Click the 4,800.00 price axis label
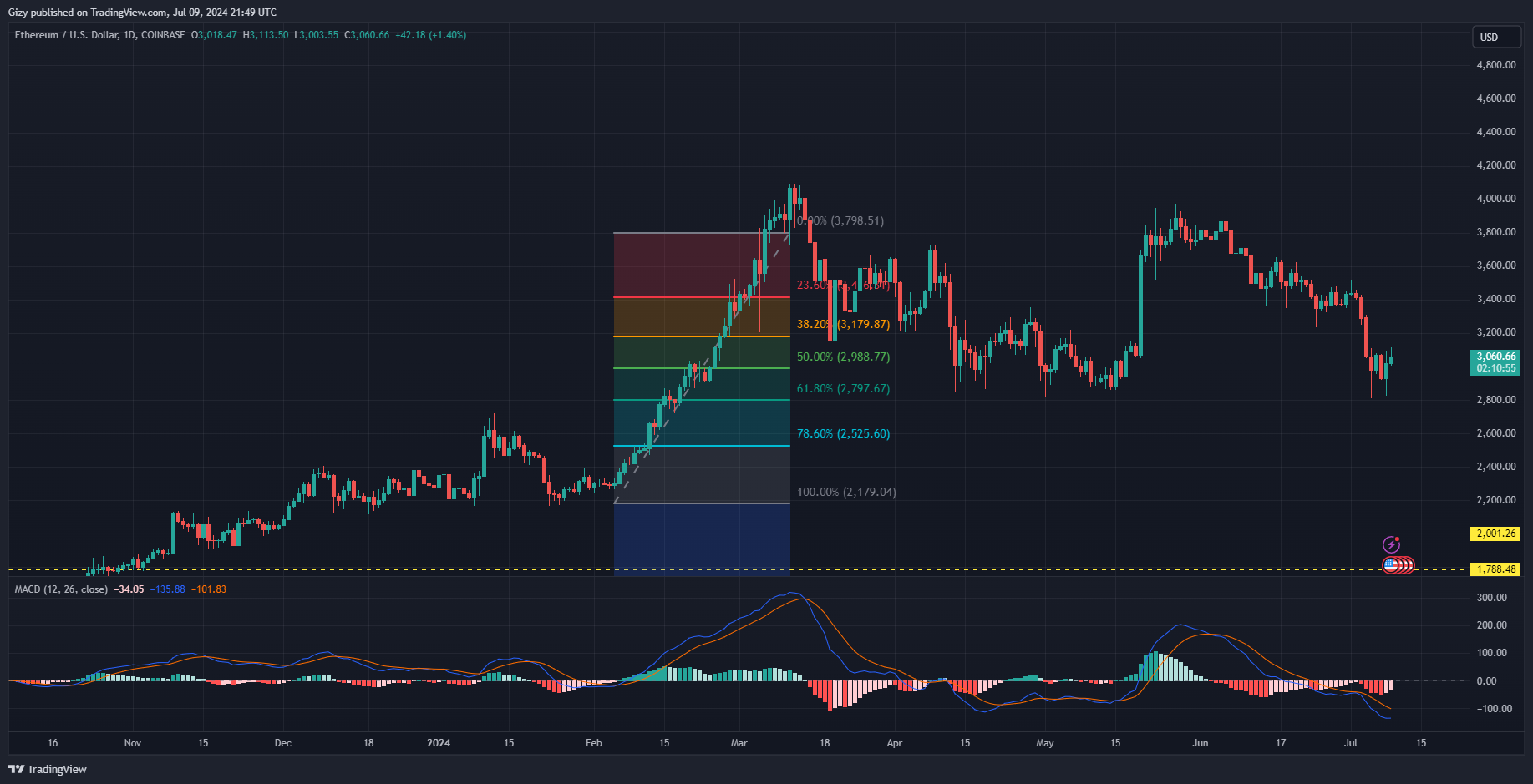Image resolution: width=1533 pixels, height=784 pixels. [1496, 65]
